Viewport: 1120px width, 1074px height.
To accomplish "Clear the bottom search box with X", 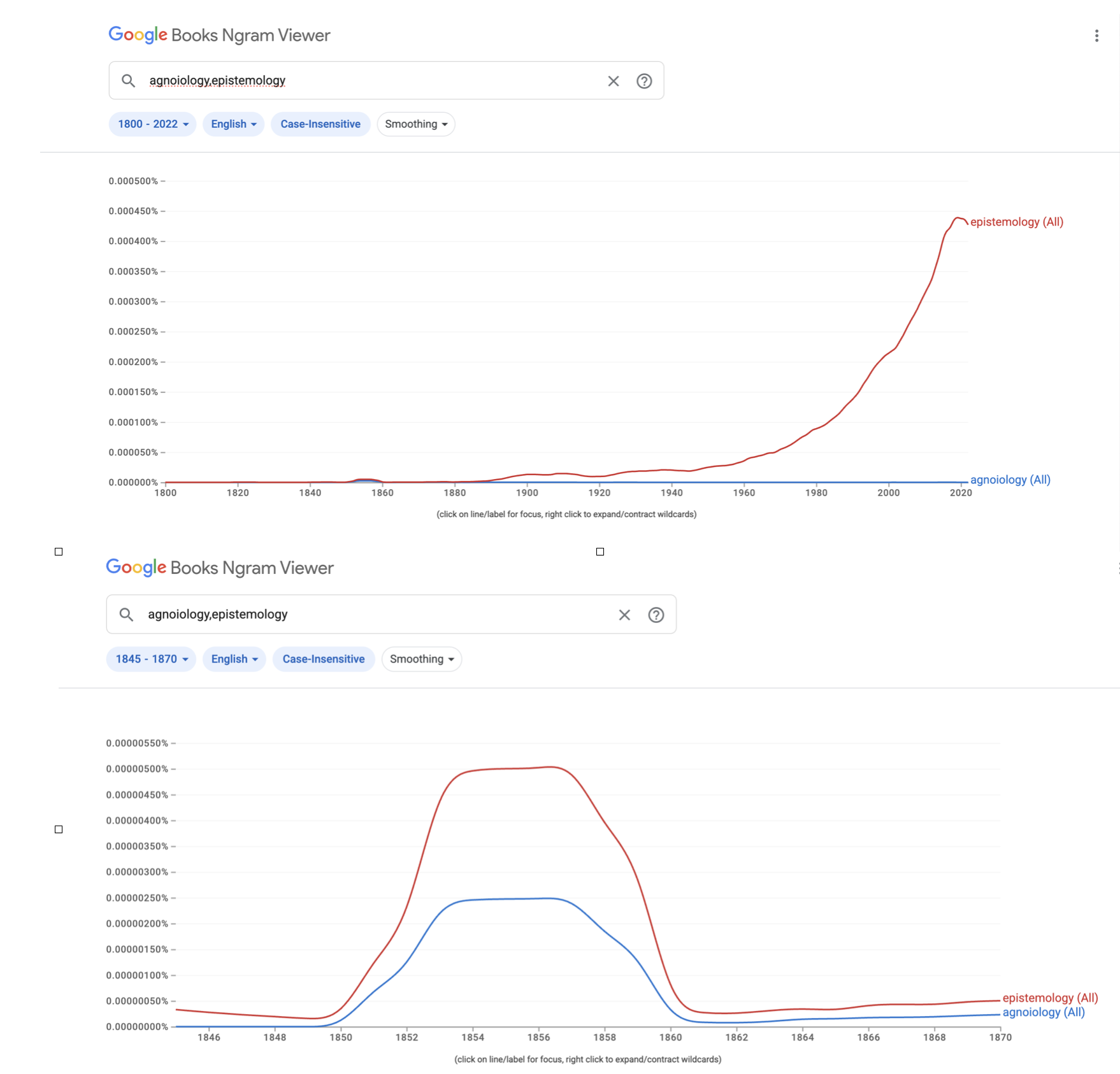I will click(x=624, y=615).
